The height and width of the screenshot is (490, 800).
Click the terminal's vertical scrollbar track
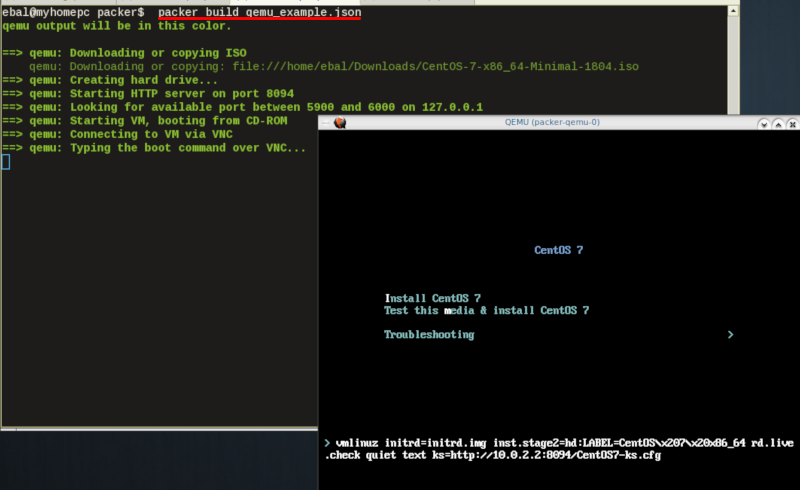click(x=733, y=65)
